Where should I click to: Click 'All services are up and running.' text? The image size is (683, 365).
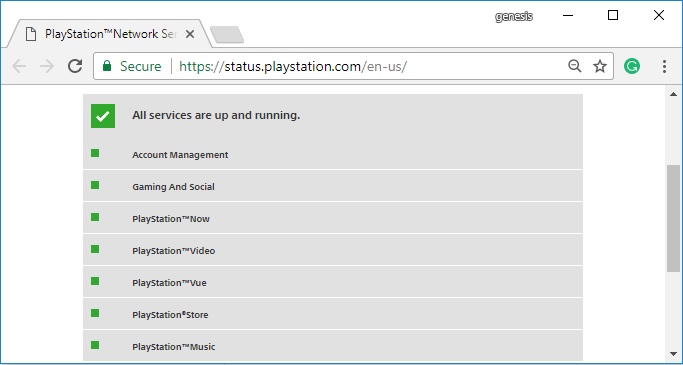216,115
